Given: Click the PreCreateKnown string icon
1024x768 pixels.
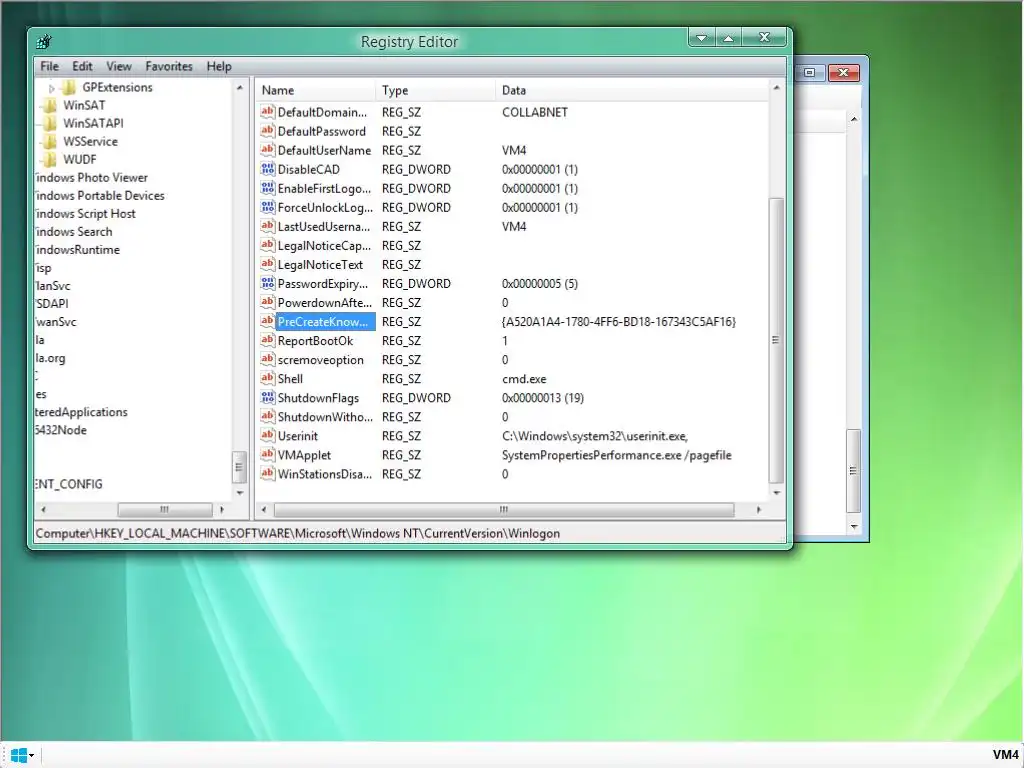Looking at the screenshot, I should tap(267, 321).
